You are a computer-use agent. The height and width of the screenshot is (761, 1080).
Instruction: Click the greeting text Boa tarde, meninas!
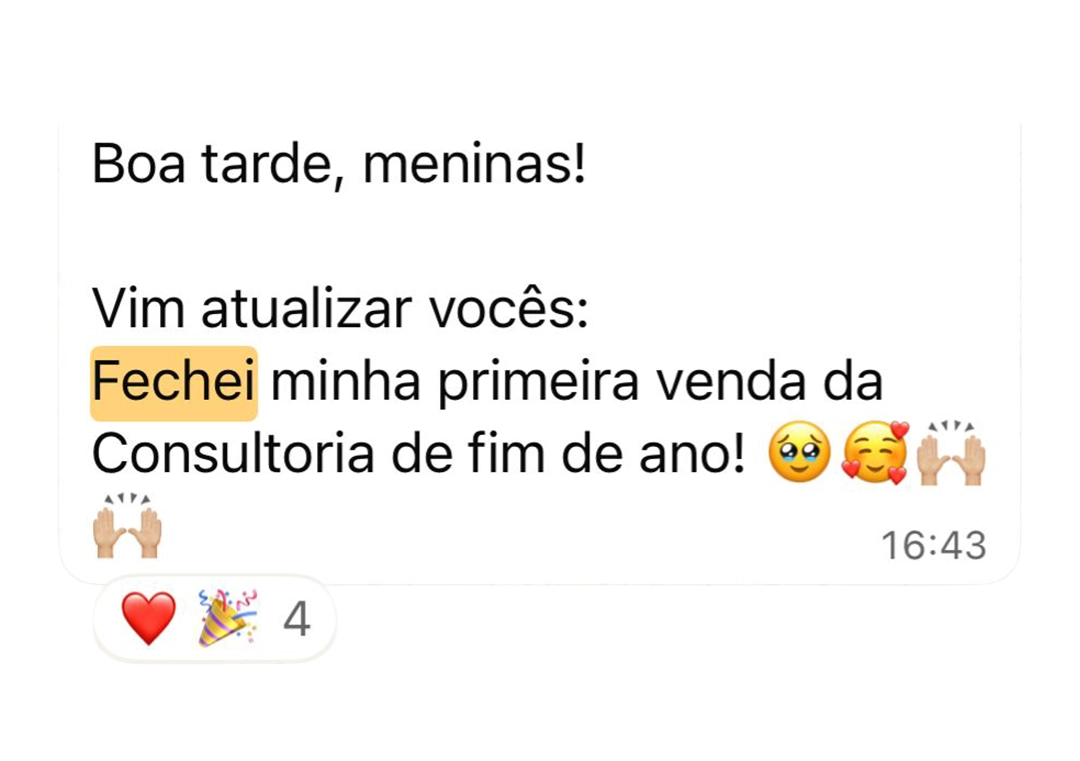pyautogui.click(x=338, y=165)
